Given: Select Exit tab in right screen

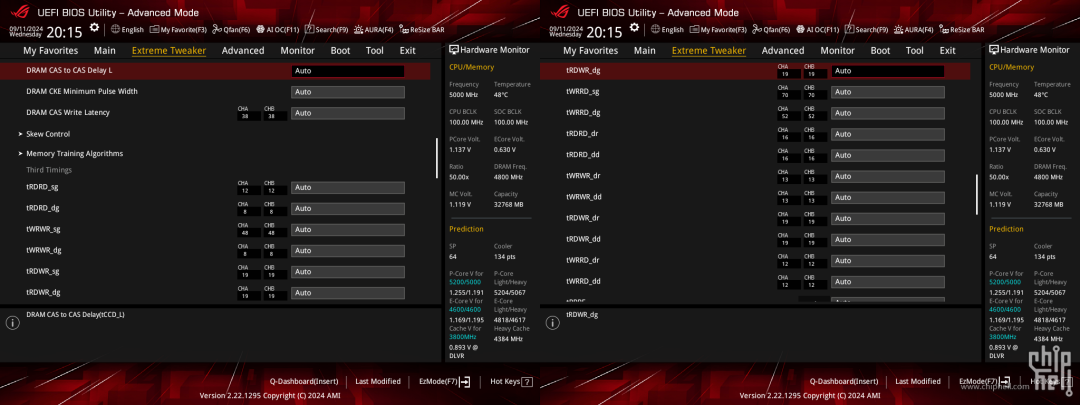Looking at the screenshot, I should tap(948, 50).
